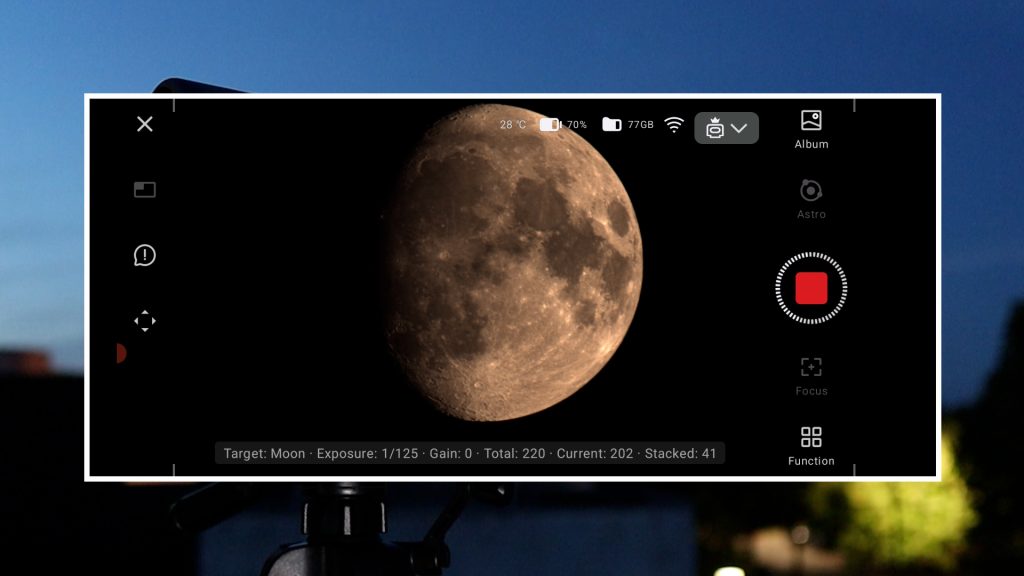Open the telescope device dropdown

pos(726,128)
